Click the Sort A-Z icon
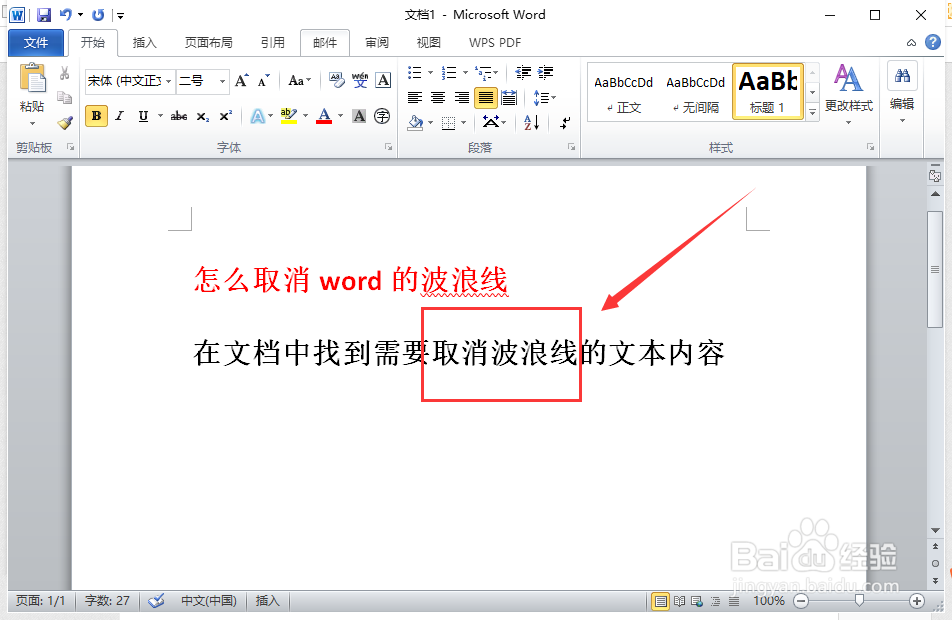 pyautogui.click(x=531, y=123)
